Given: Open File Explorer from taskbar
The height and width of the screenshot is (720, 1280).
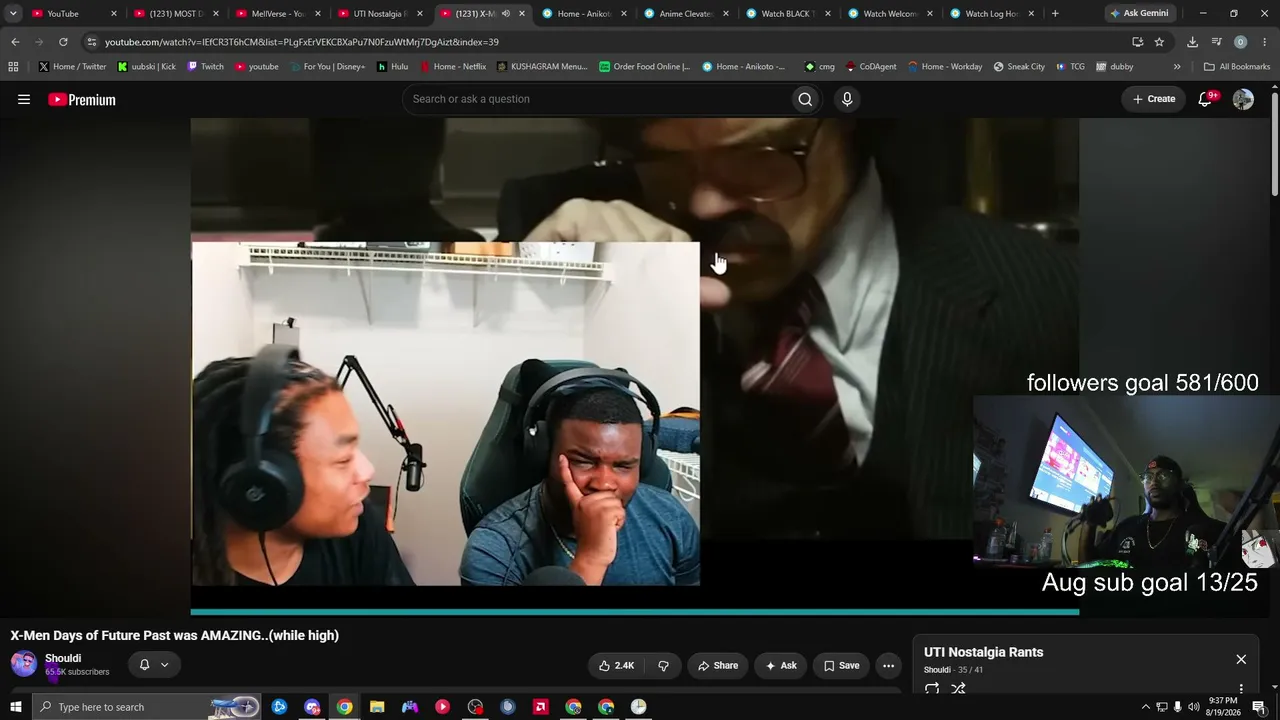Looking at the screenshot, I should point(377,707).
